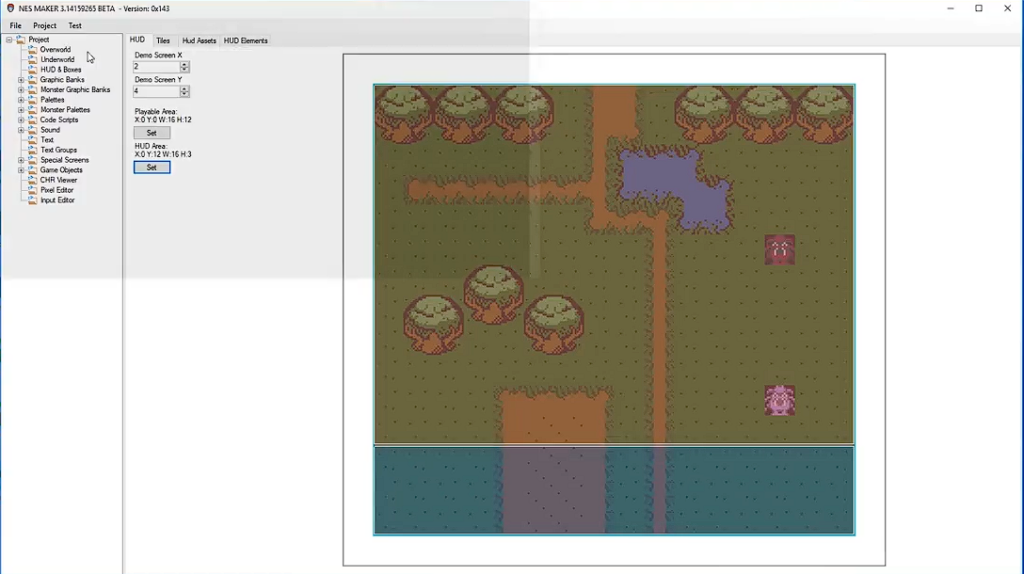Image resolution: width=1024 pixels, height=574 pixels.
Task: Open the File menu
Action: (16, 25)
